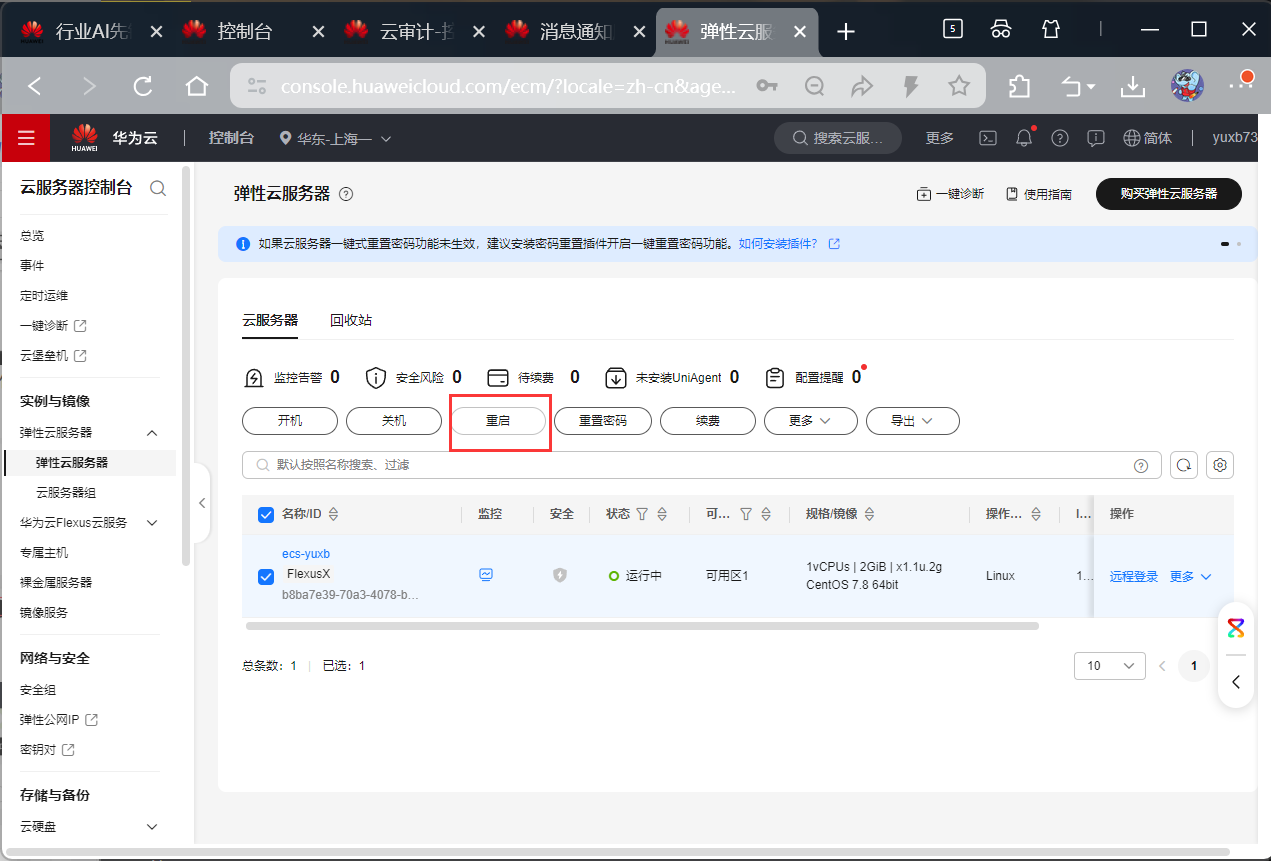1271x861 pixels.
Task: Click the 远程登录 link
Action: 1134,577
